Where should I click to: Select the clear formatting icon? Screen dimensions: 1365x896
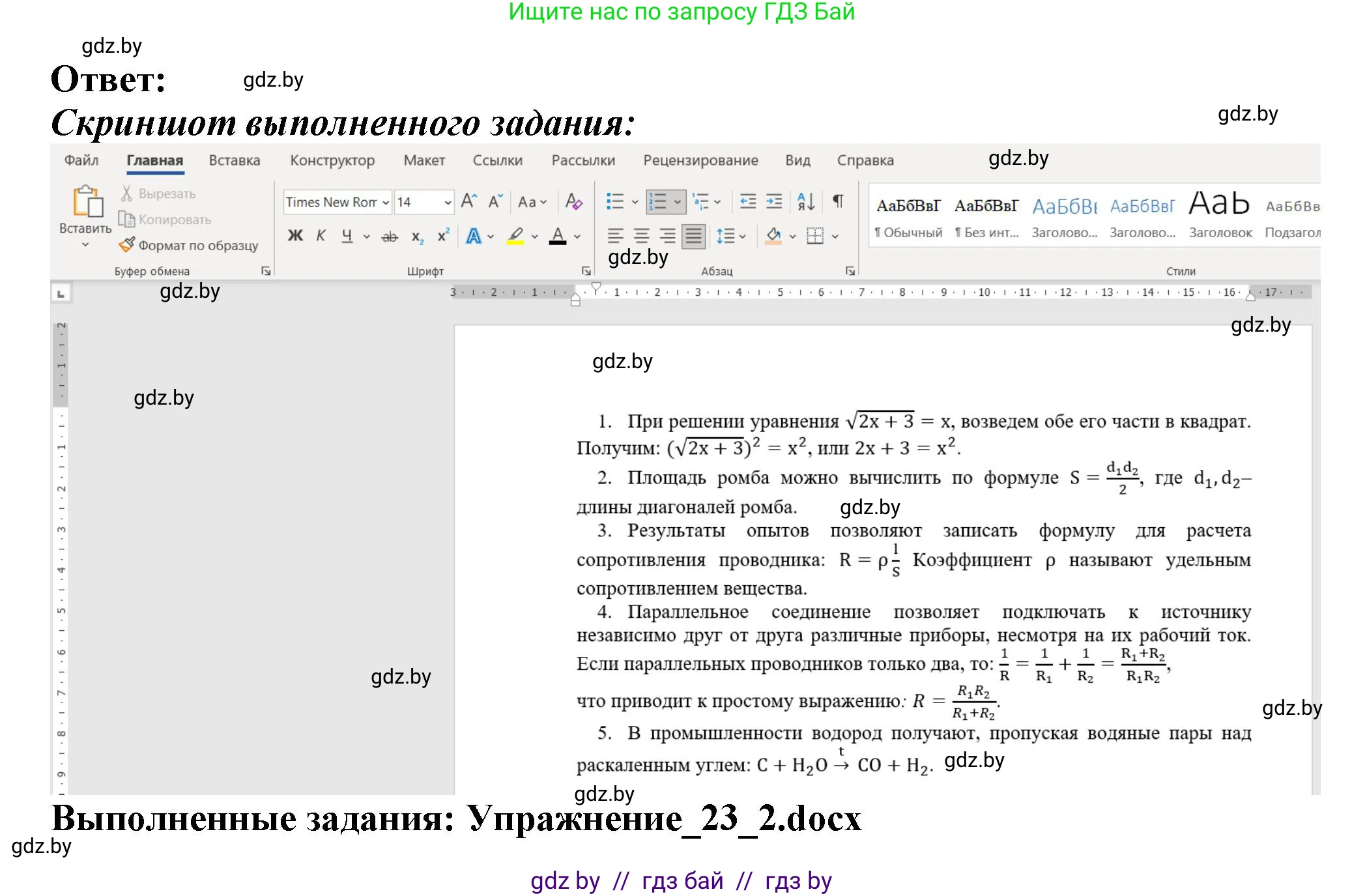pyautogui.click(x=573, y=202)
